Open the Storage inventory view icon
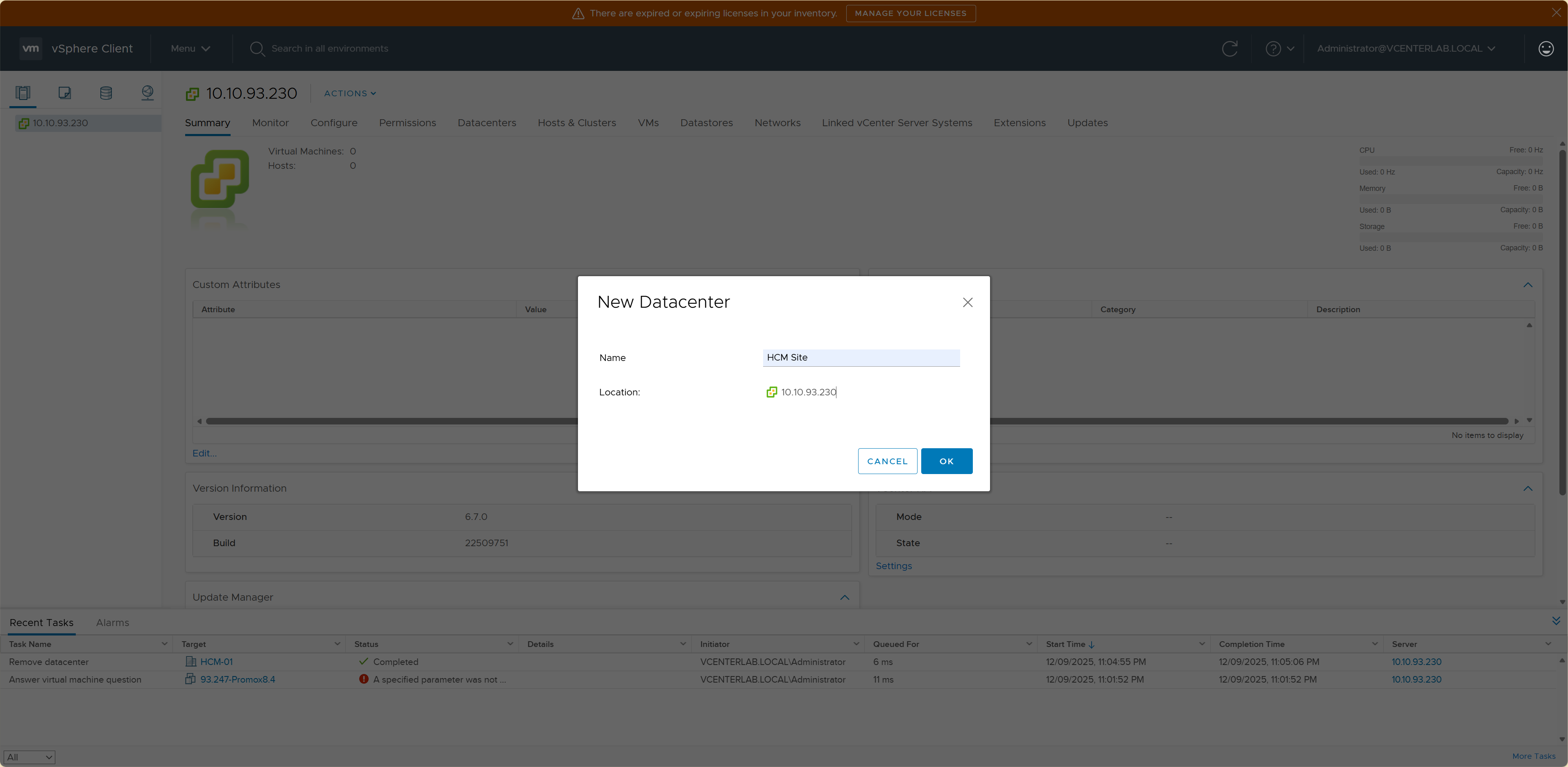Screen dimensions: 1568x767 point(106,93)
